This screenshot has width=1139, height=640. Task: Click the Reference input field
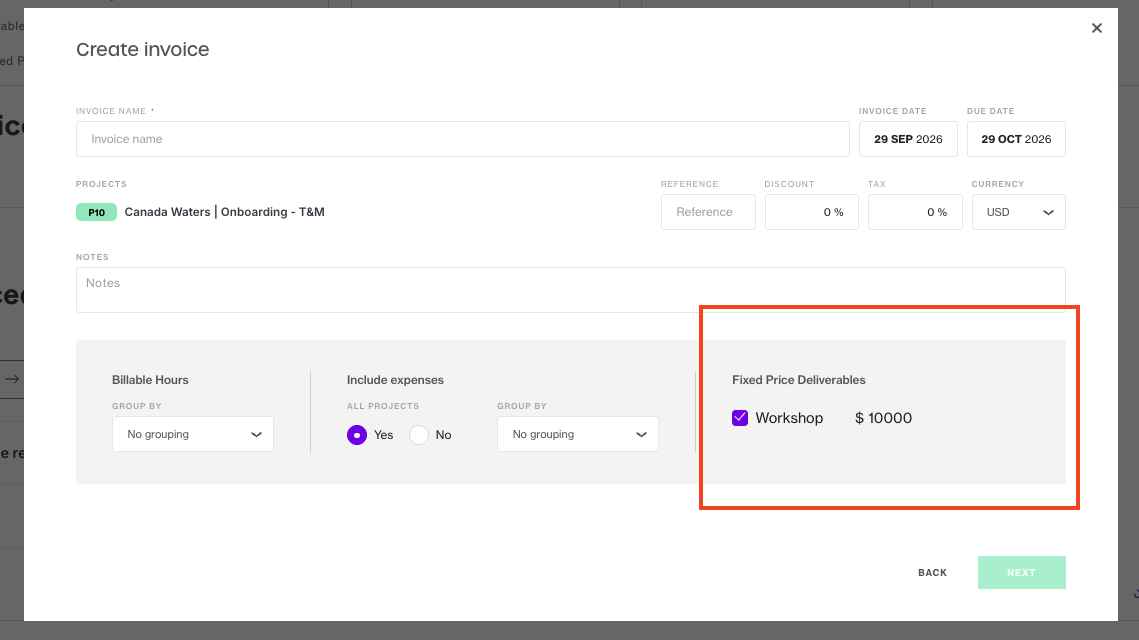[708, 212]
